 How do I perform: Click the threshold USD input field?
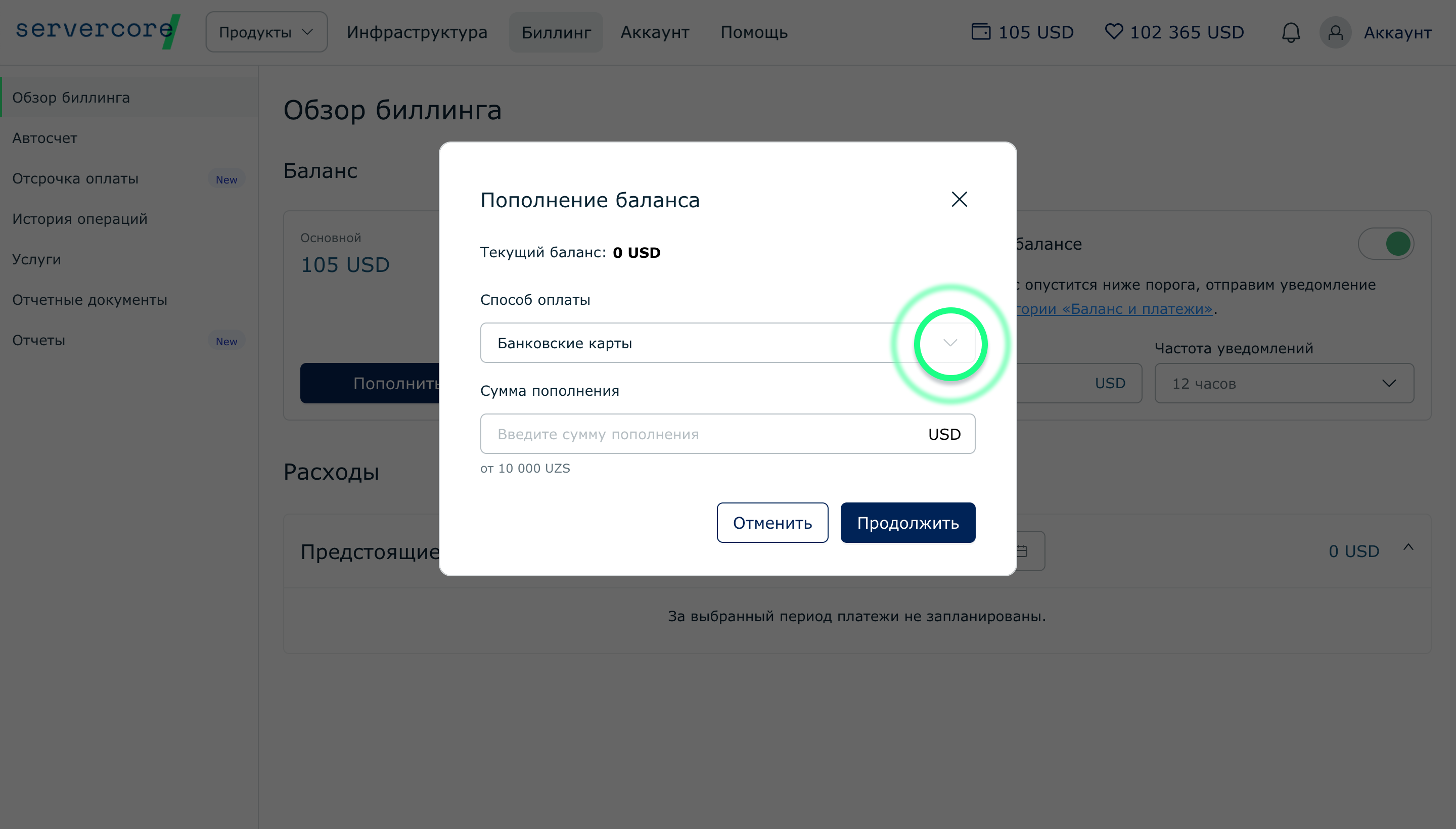[x=1079, y=383]
